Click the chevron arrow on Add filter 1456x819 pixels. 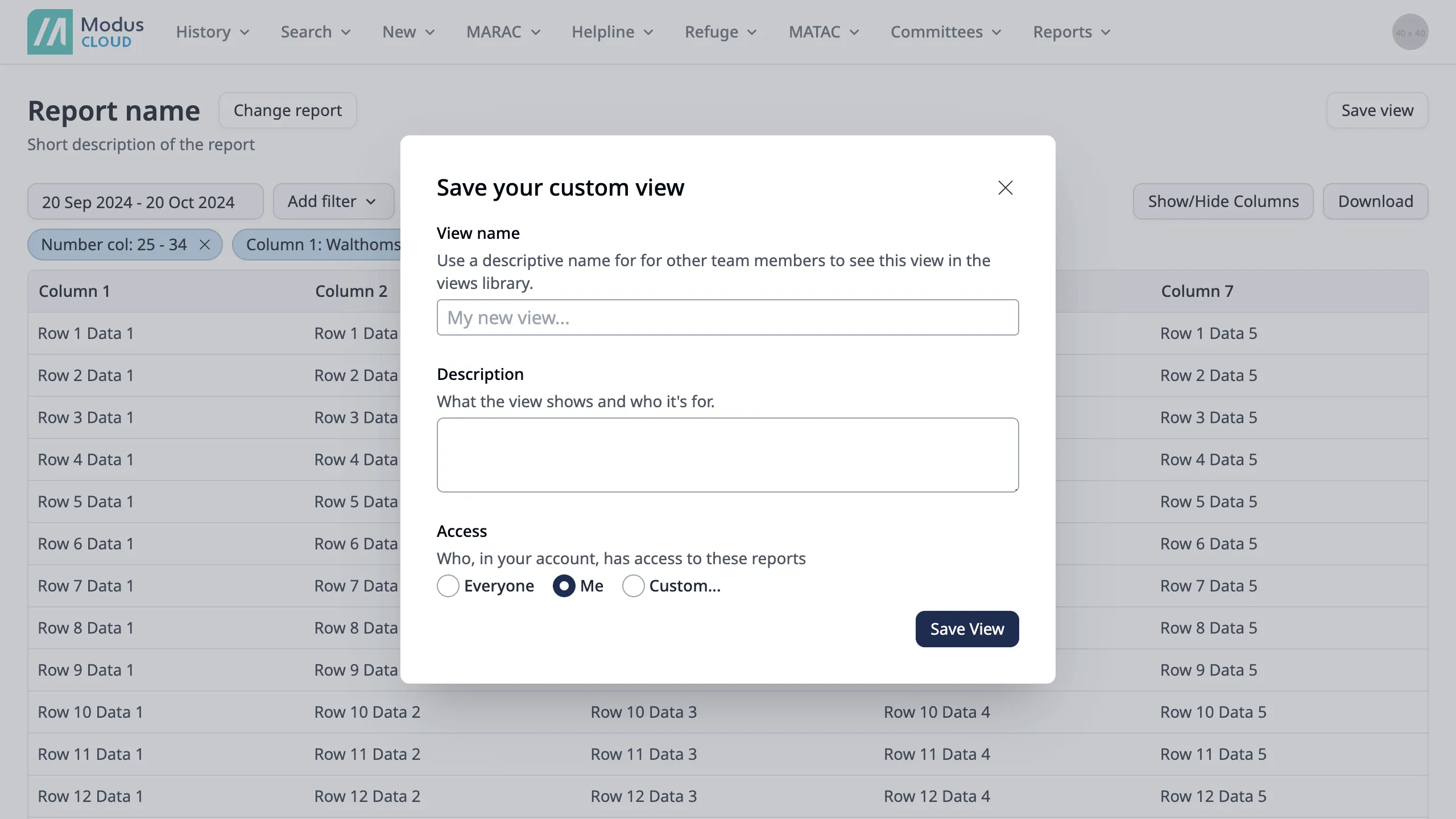pyautogui.click(x=371, y=202)
